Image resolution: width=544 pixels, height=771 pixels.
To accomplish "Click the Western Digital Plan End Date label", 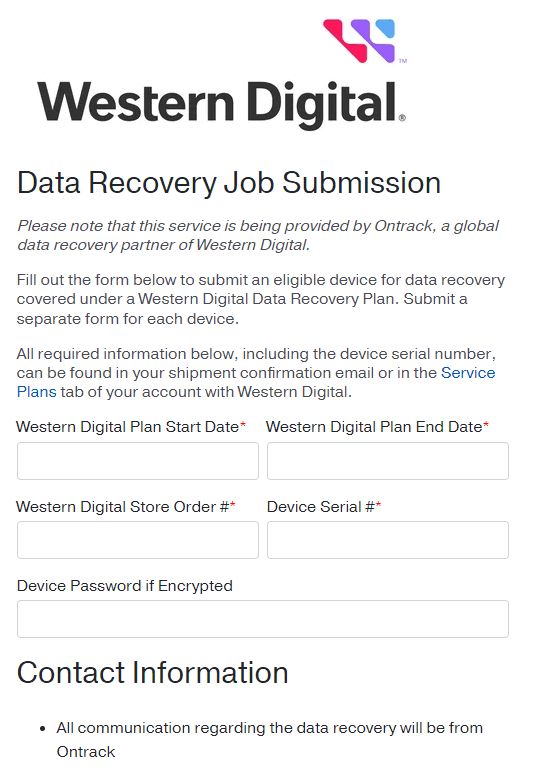I will pyautogui.click(x=377, y=427).
